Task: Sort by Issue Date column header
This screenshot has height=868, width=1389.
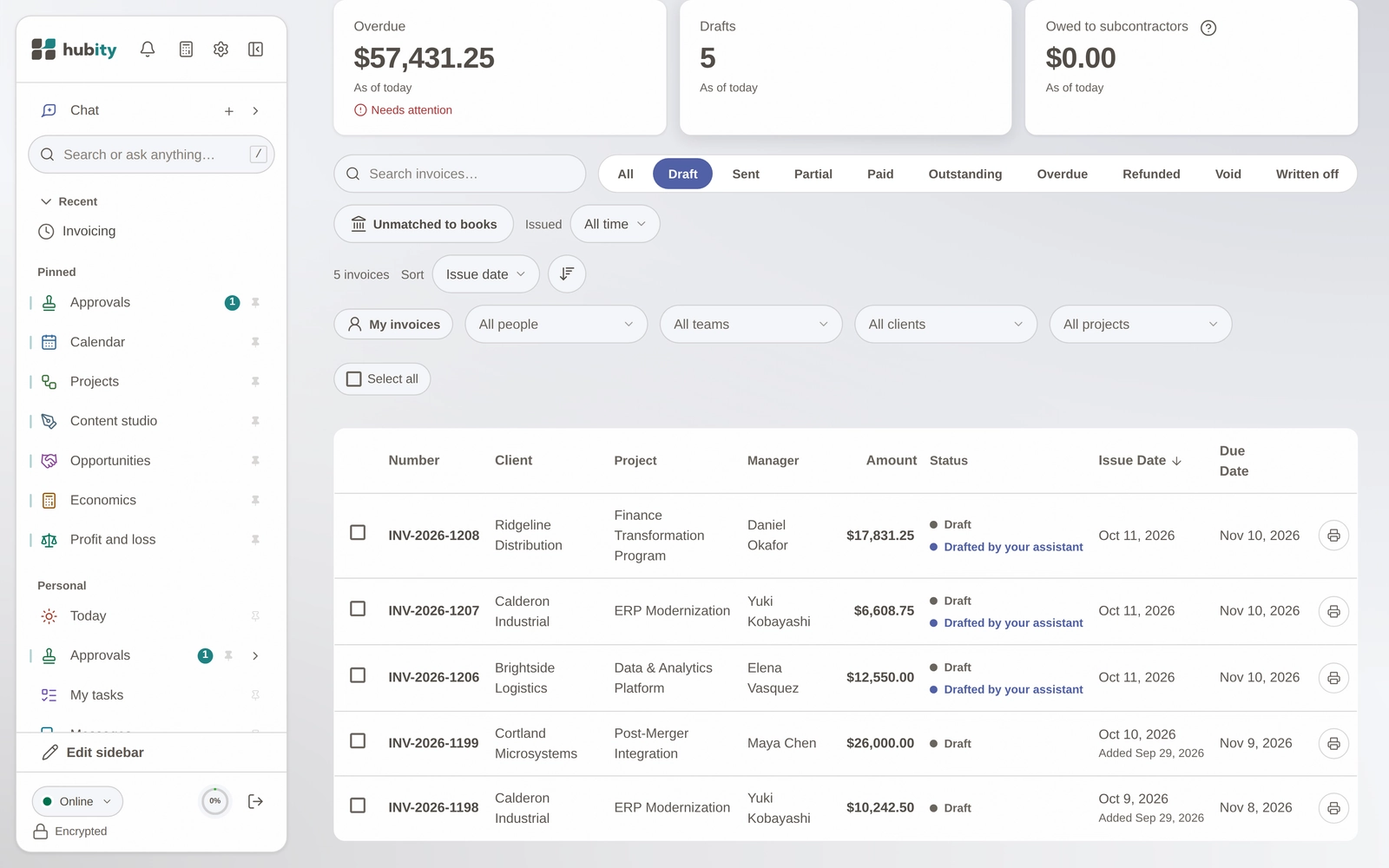Action: (1140, 461)
